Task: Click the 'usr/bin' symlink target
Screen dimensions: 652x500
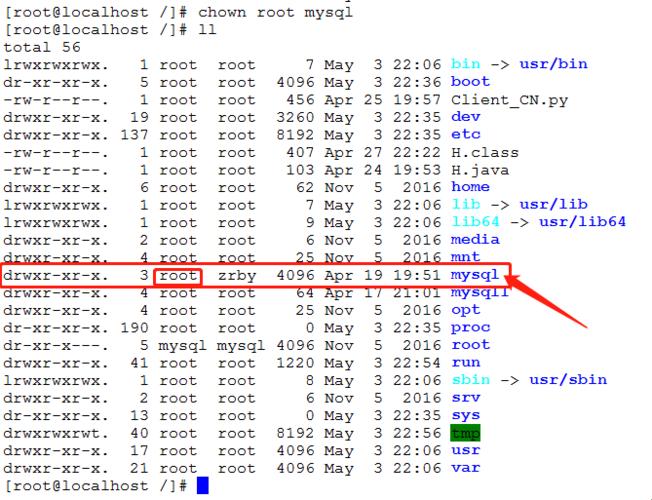Action: pos(553,64)
